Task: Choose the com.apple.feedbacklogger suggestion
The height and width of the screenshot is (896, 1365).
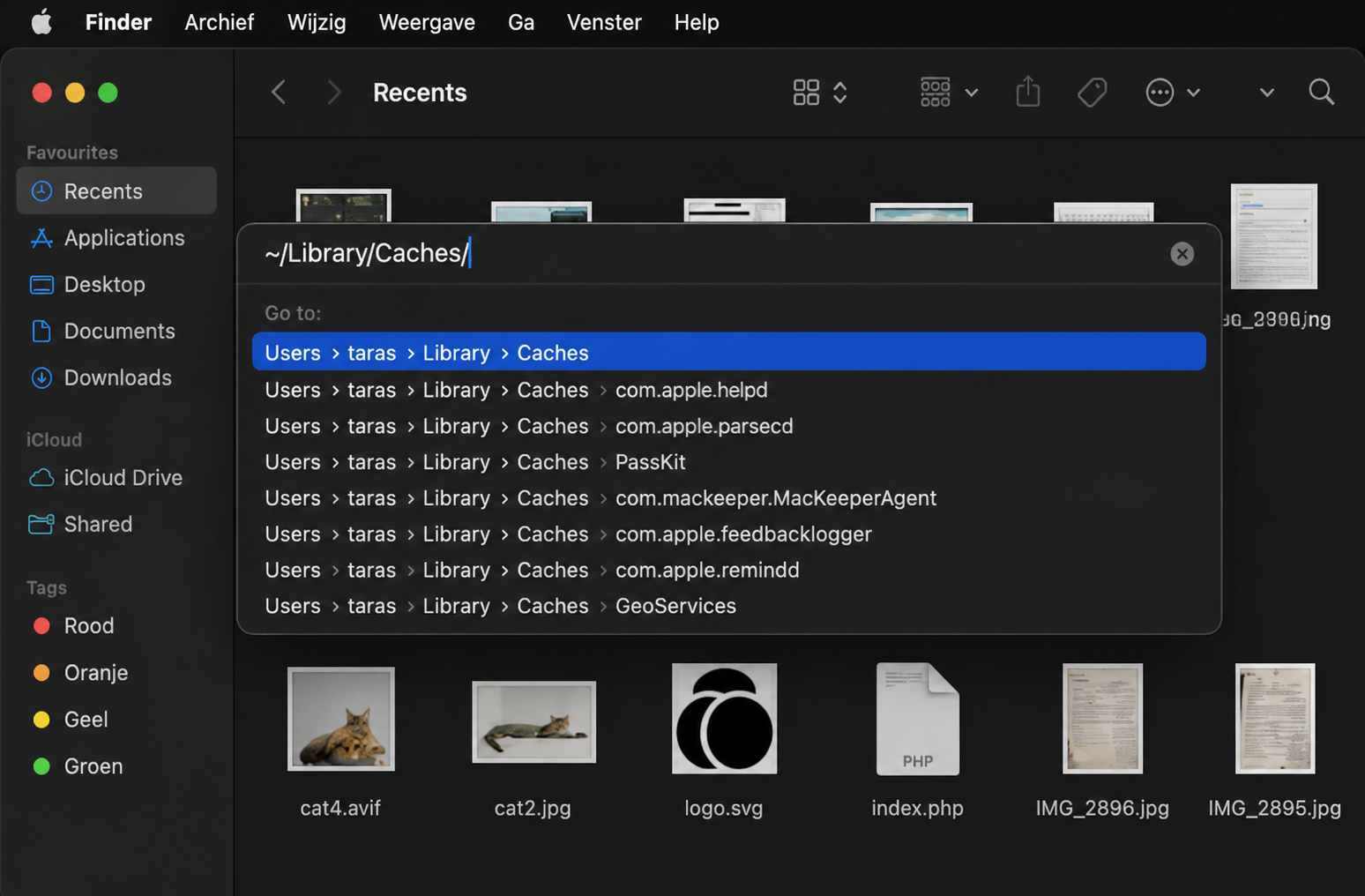Action: click(x=728, y=534)
